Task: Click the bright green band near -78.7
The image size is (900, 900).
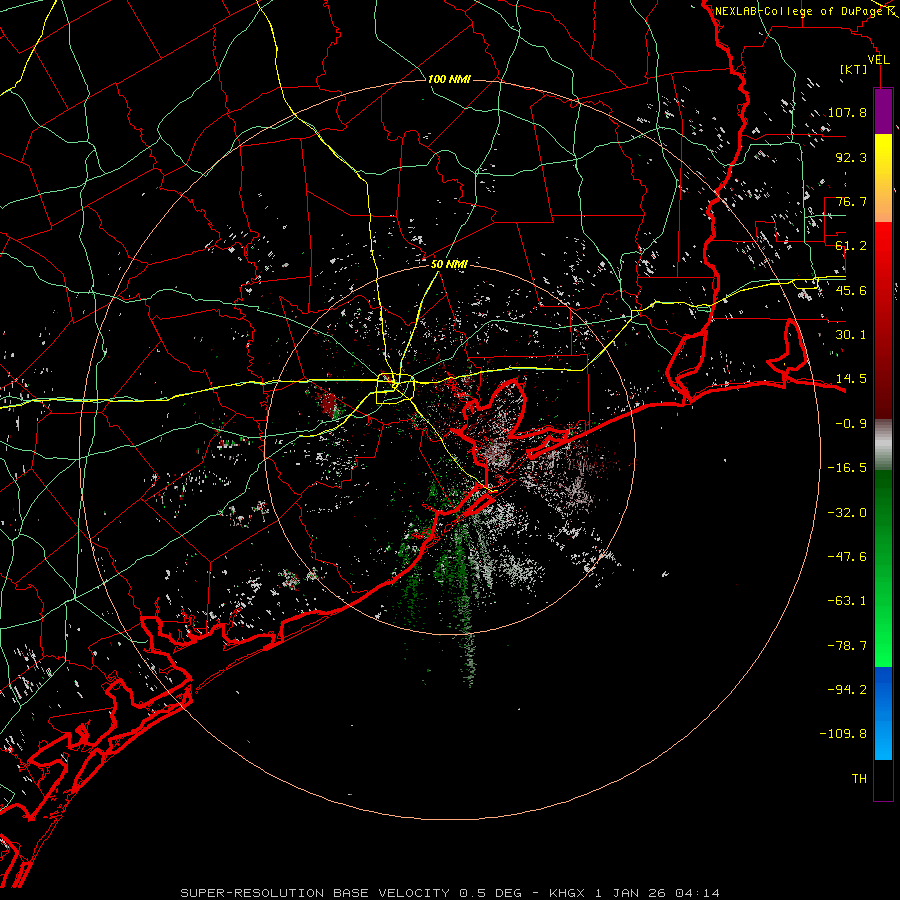Action: [x=883, y=646]
